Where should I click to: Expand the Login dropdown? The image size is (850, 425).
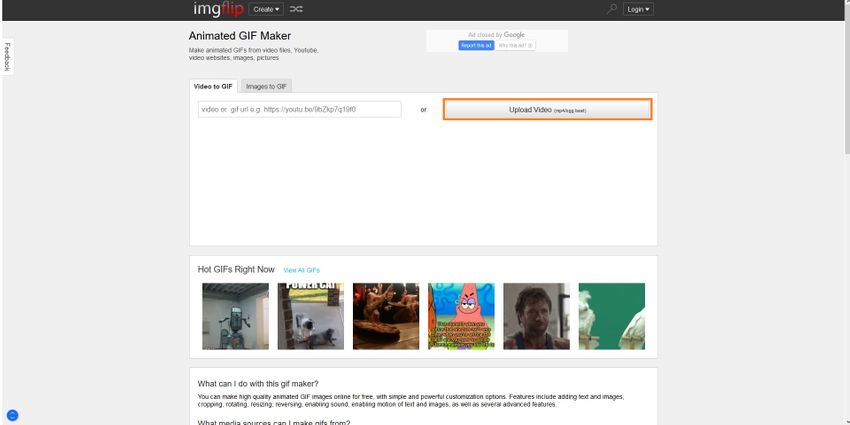[x=638, y=9]
